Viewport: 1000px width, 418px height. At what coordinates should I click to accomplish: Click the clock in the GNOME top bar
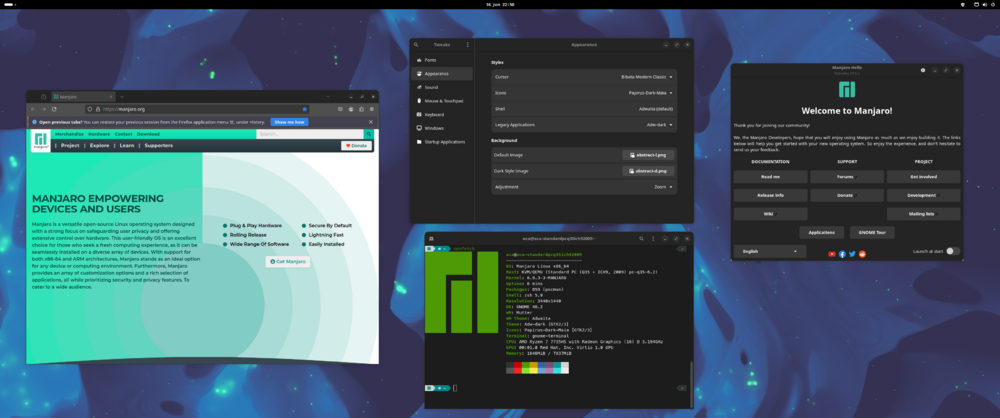[500, 4]
